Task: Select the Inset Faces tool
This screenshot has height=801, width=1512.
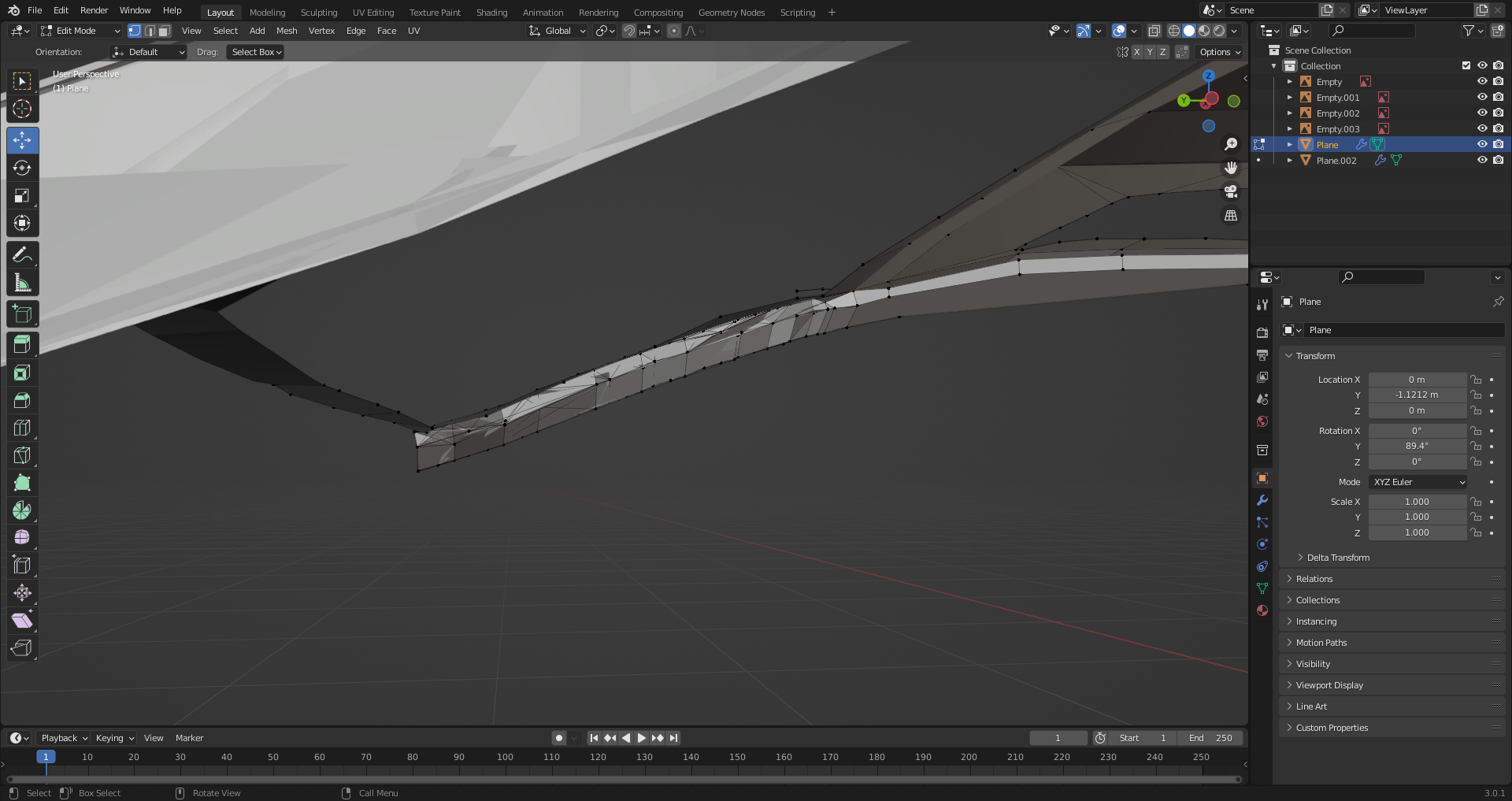Action: [22, 373]
